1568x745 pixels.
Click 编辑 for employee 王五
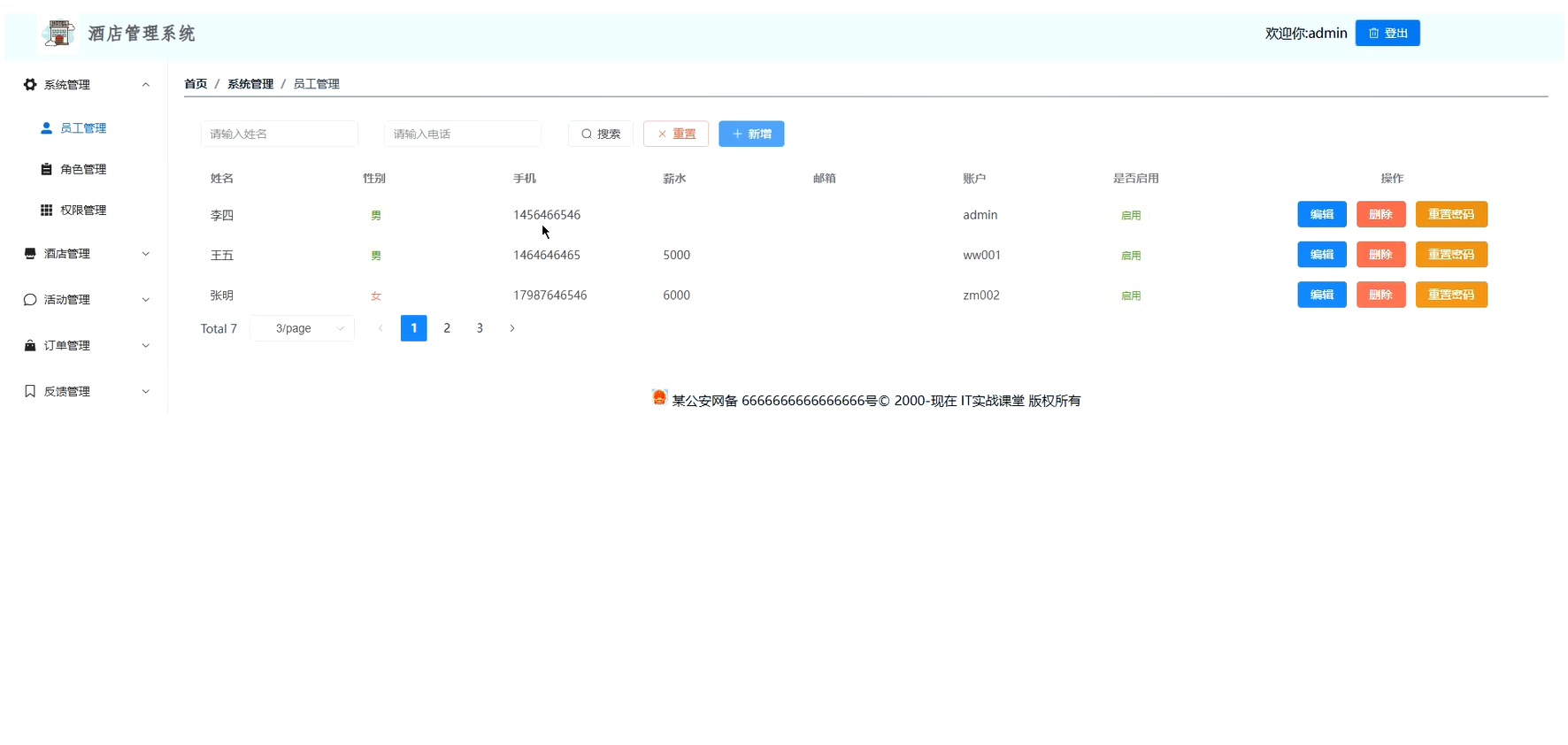(x=1322, y=254)
